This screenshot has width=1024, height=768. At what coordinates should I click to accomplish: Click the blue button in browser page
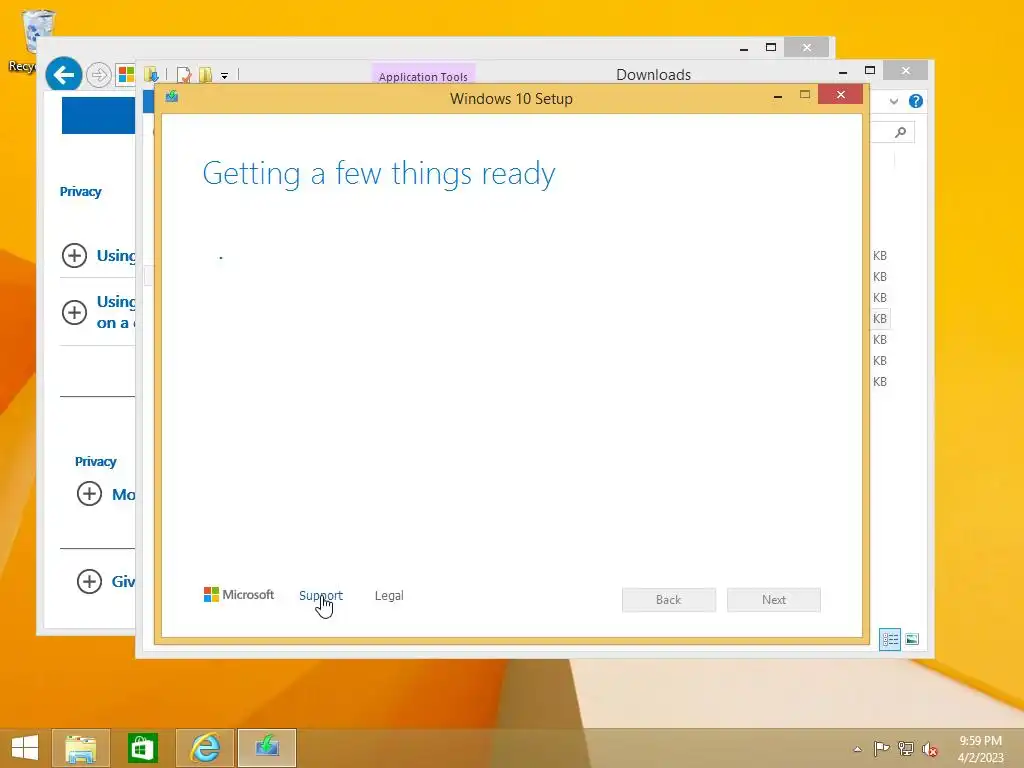click(98, 116)
